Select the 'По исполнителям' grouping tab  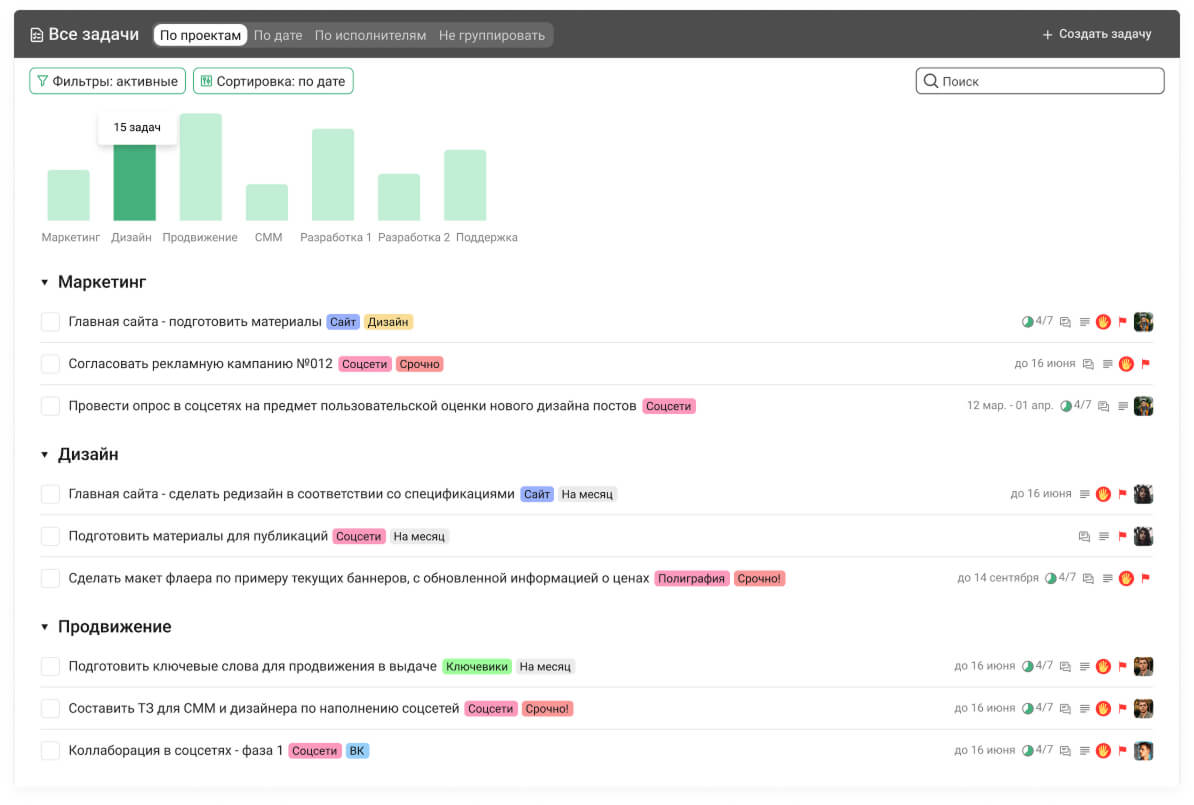point(370,35)
